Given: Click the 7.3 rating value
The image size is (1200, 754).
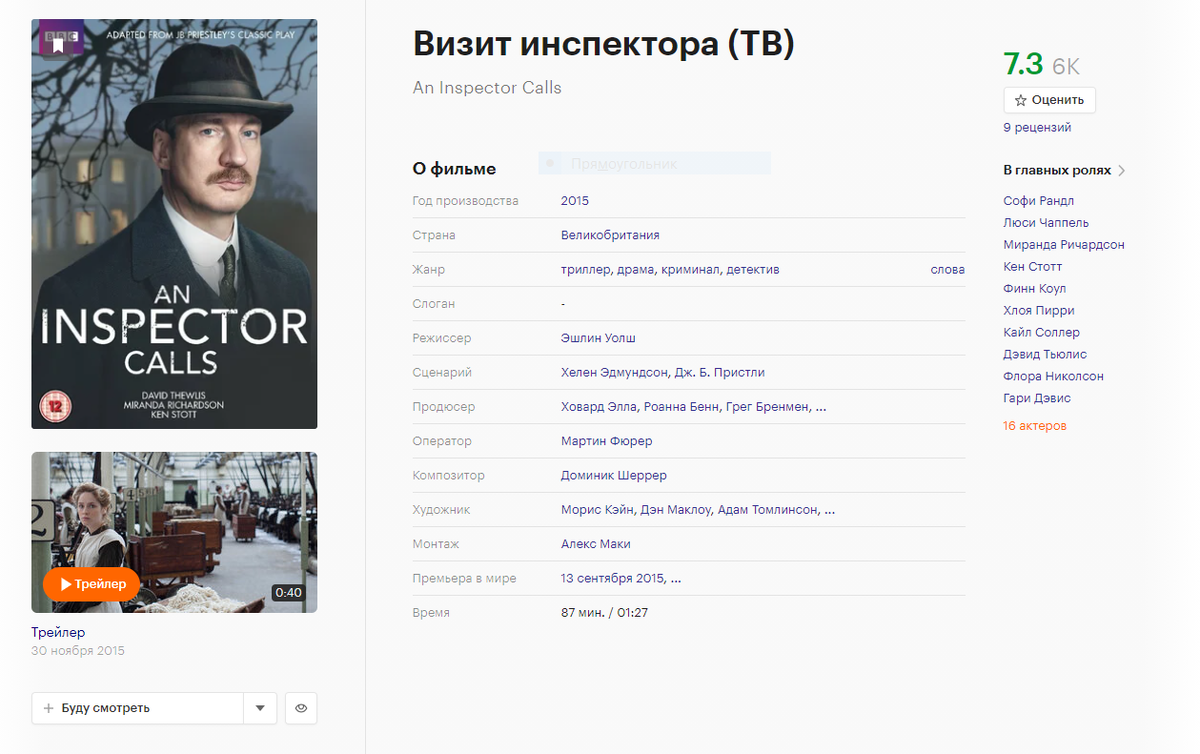Looking at the screenshot, I should point(1023,64).
